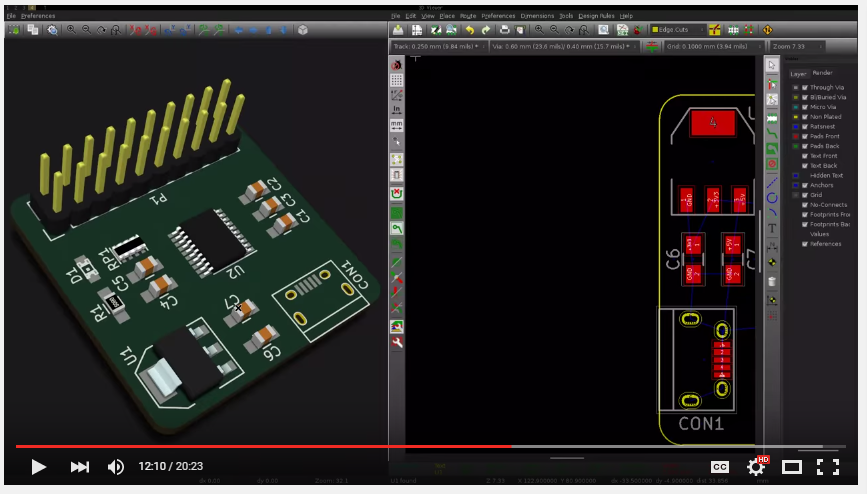The height and width of the screenshot is (494, 867).
Task: Select the add text tool
Action: tap(772, 229)
